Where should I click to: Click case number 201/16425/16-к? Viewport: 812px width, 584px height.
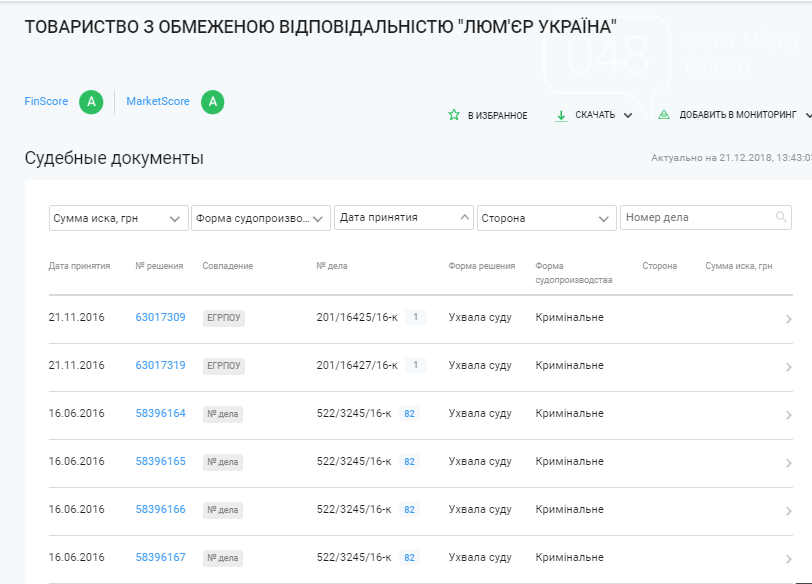[x=357, y=317]
